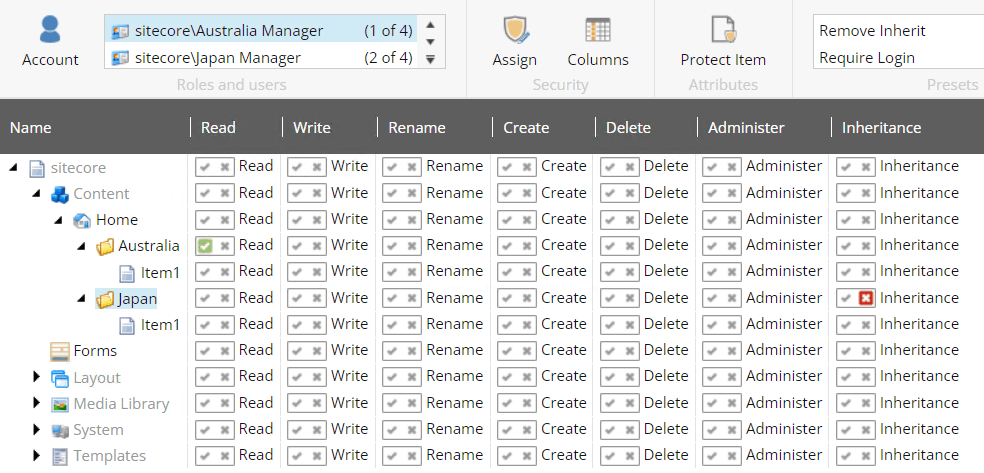Allow Administer on the Content row

[712, 193]
